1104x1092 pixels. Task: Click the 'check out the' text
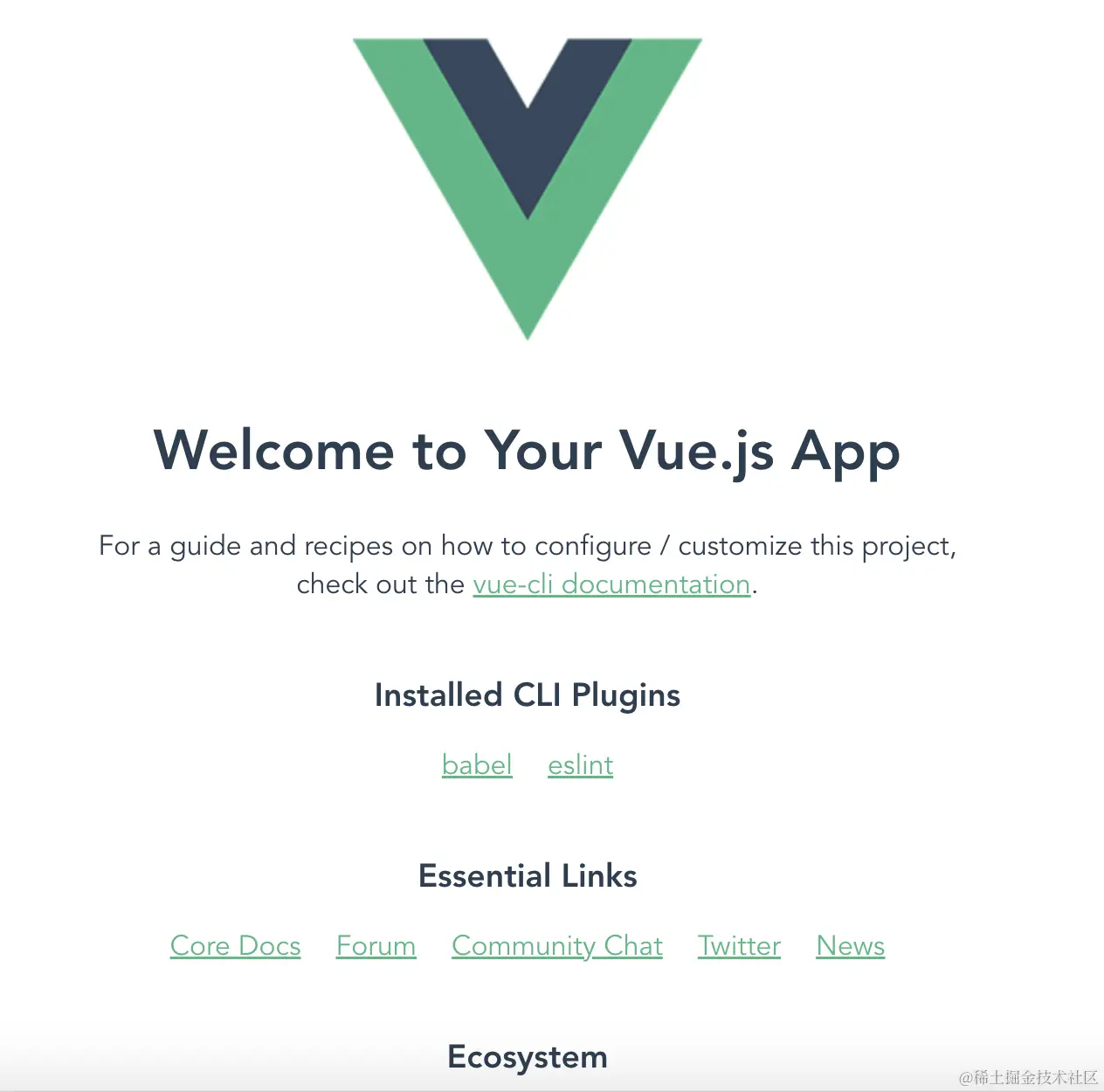381,584
